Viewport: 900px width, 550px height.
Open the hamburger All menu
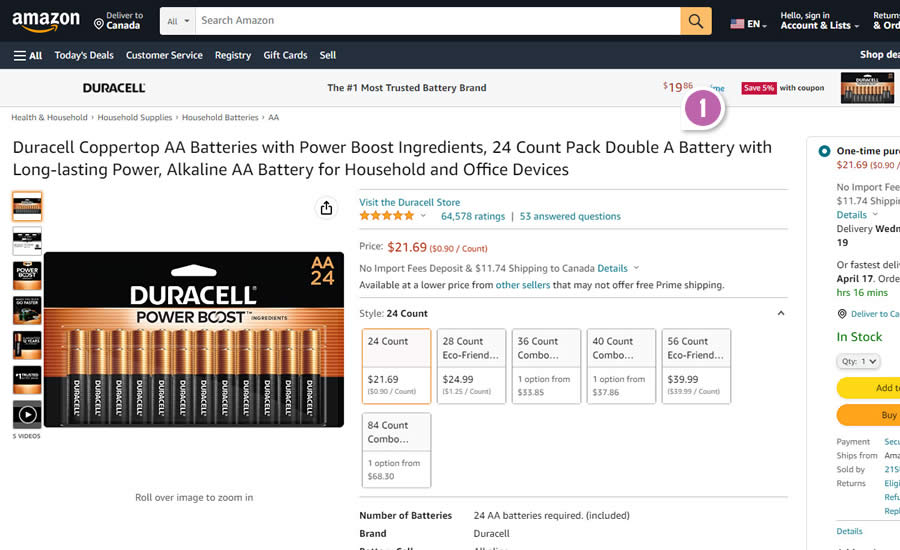tap(28, 56)
